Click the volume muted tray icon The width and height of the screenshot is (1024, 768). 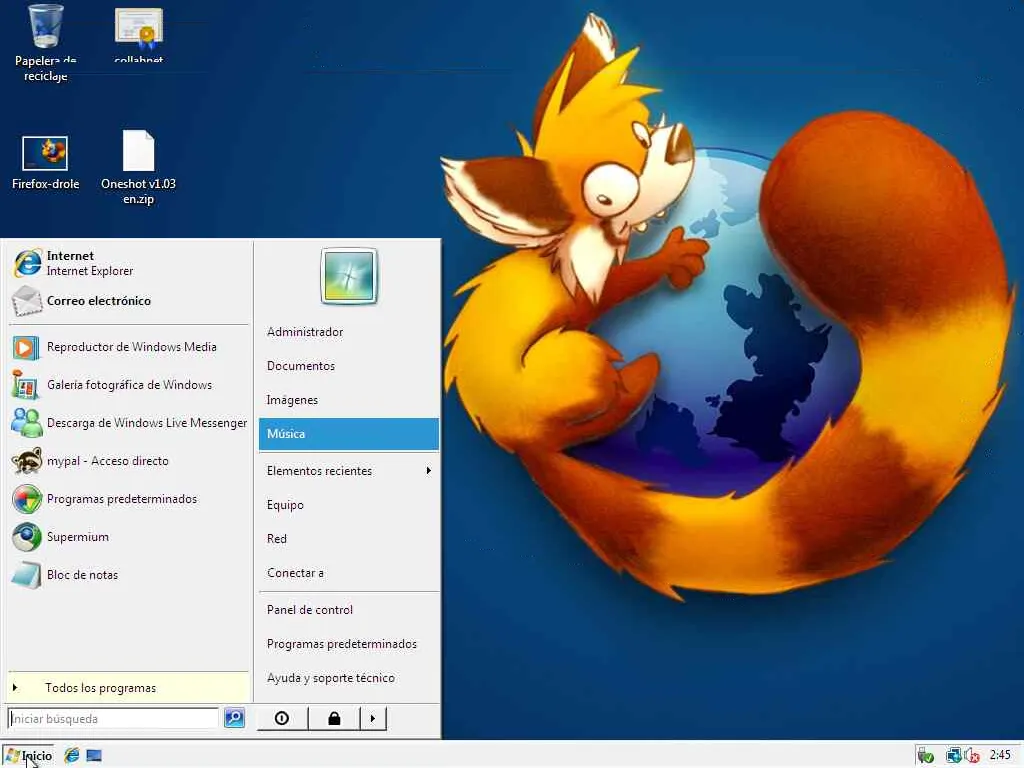(x=972, y=756)
